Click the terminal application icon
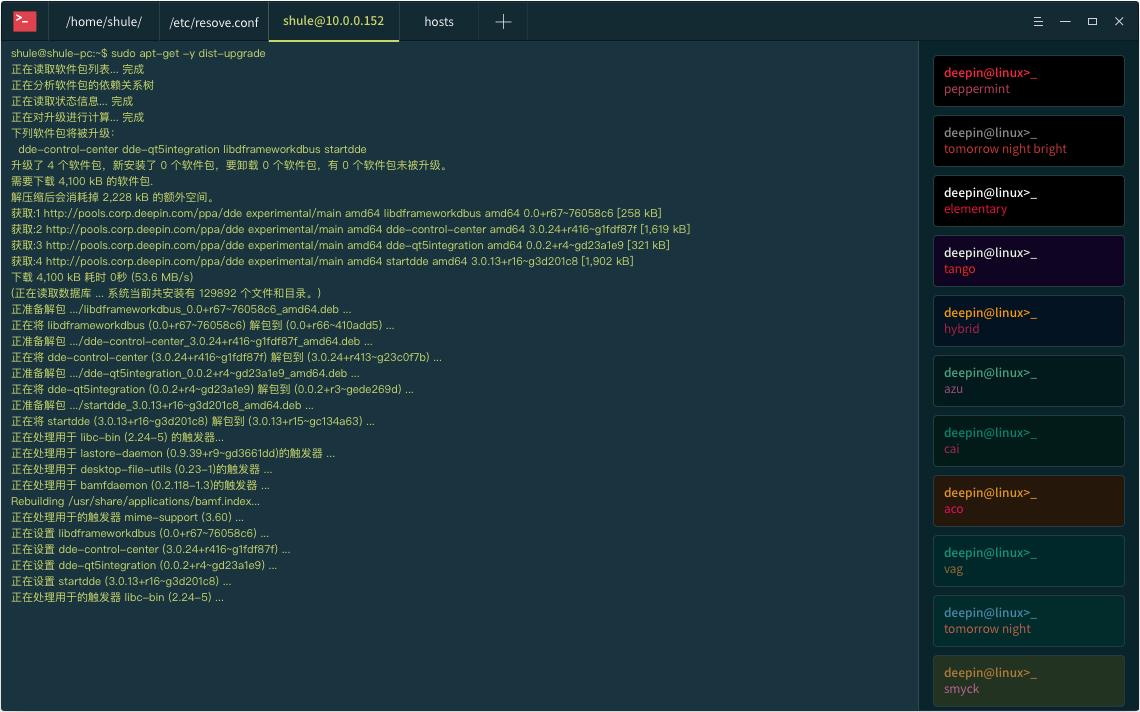 click(24, 21)
